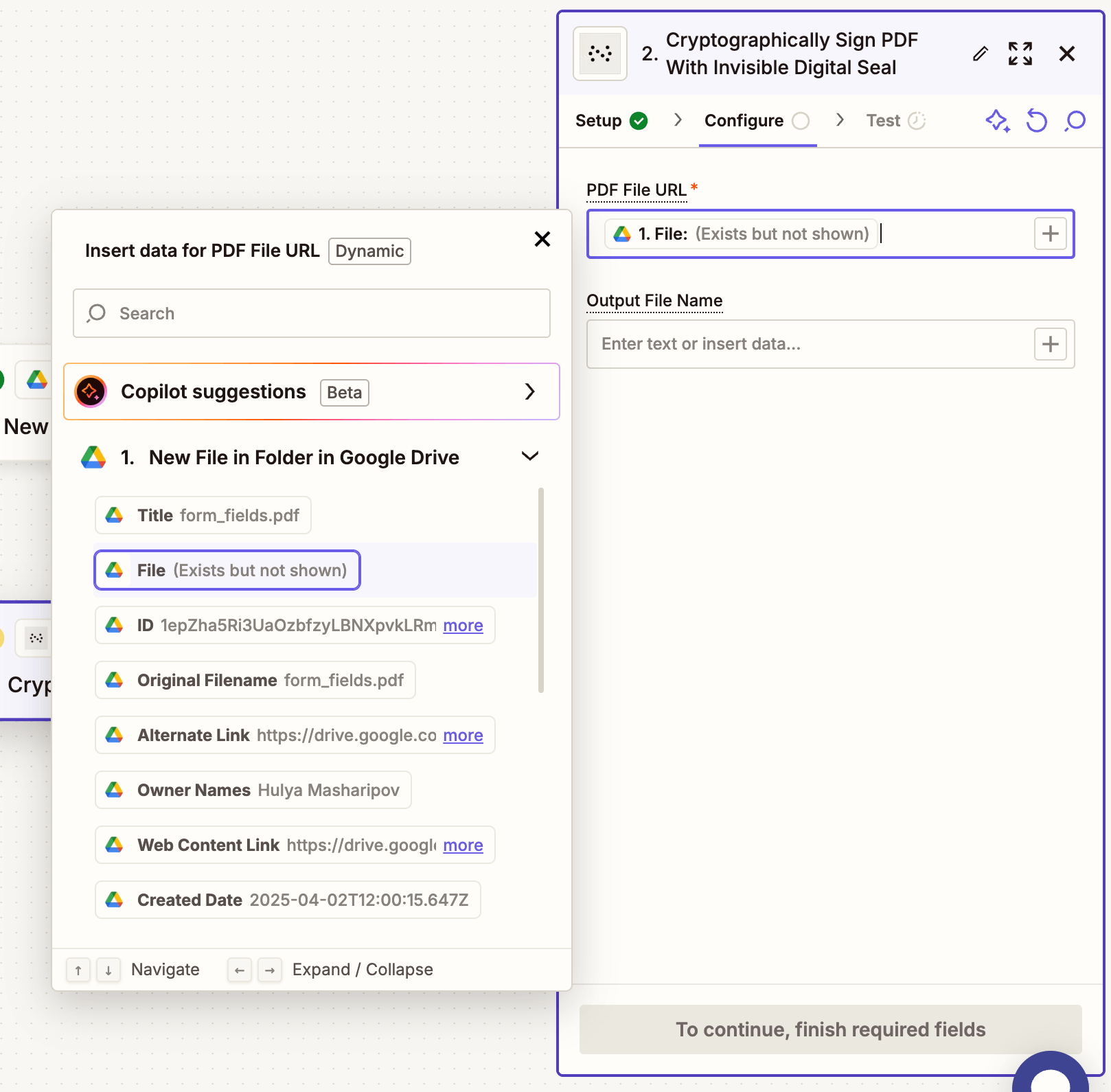Click plus icon in Output File Name field
Image resolution: width=1111 pixels, height=1092 pixels.
(1050, 344)
